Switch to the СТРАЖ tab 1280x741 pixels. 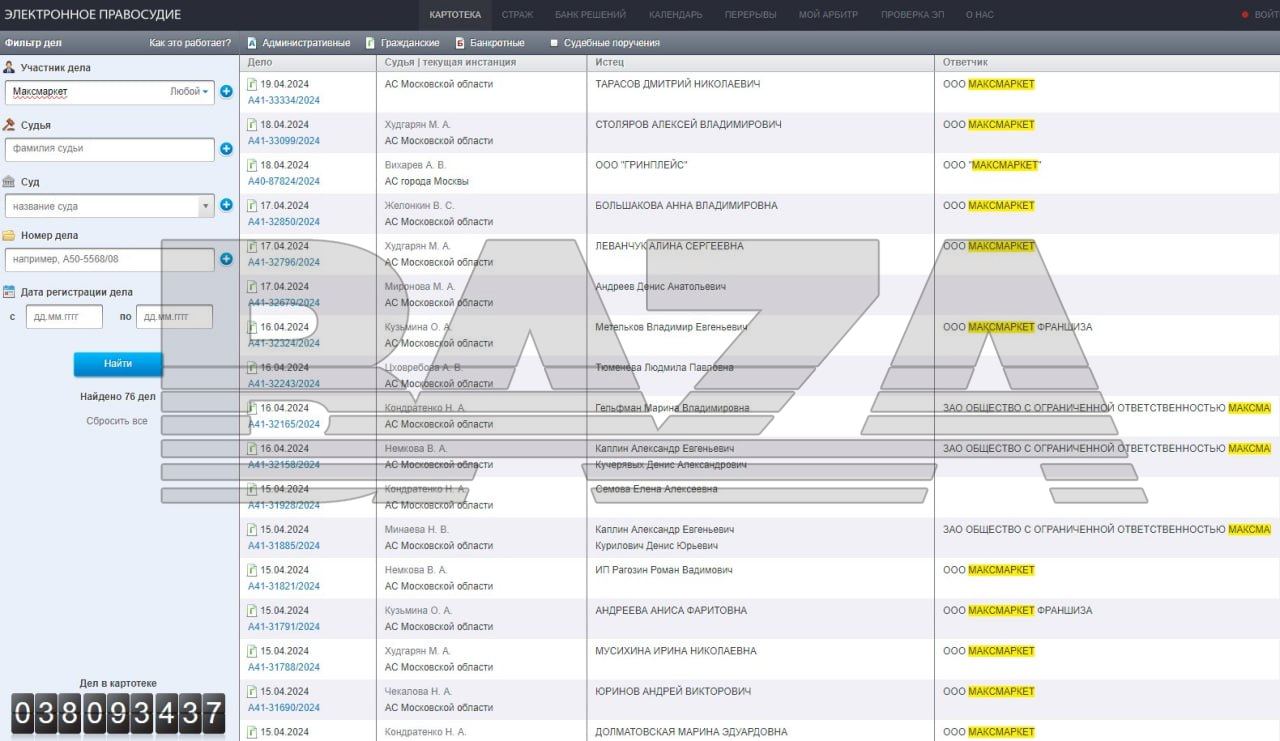click(x=517, y=15)
